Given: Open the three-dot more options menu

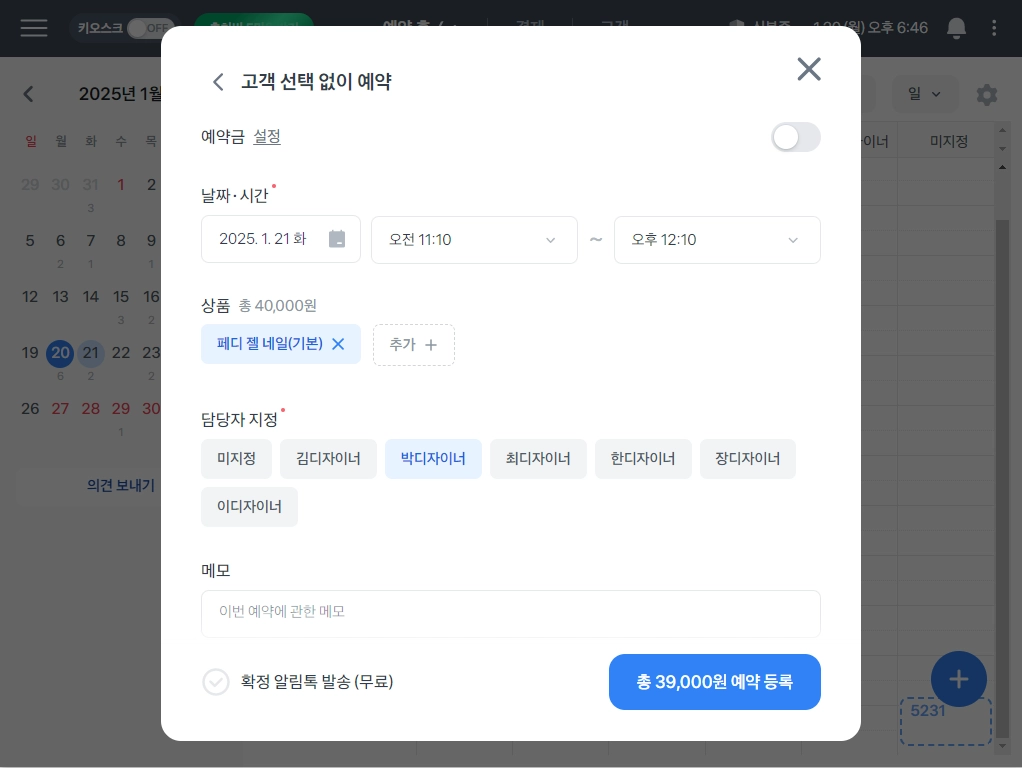Looking at the screenshot, I should [x=994, y=28].
